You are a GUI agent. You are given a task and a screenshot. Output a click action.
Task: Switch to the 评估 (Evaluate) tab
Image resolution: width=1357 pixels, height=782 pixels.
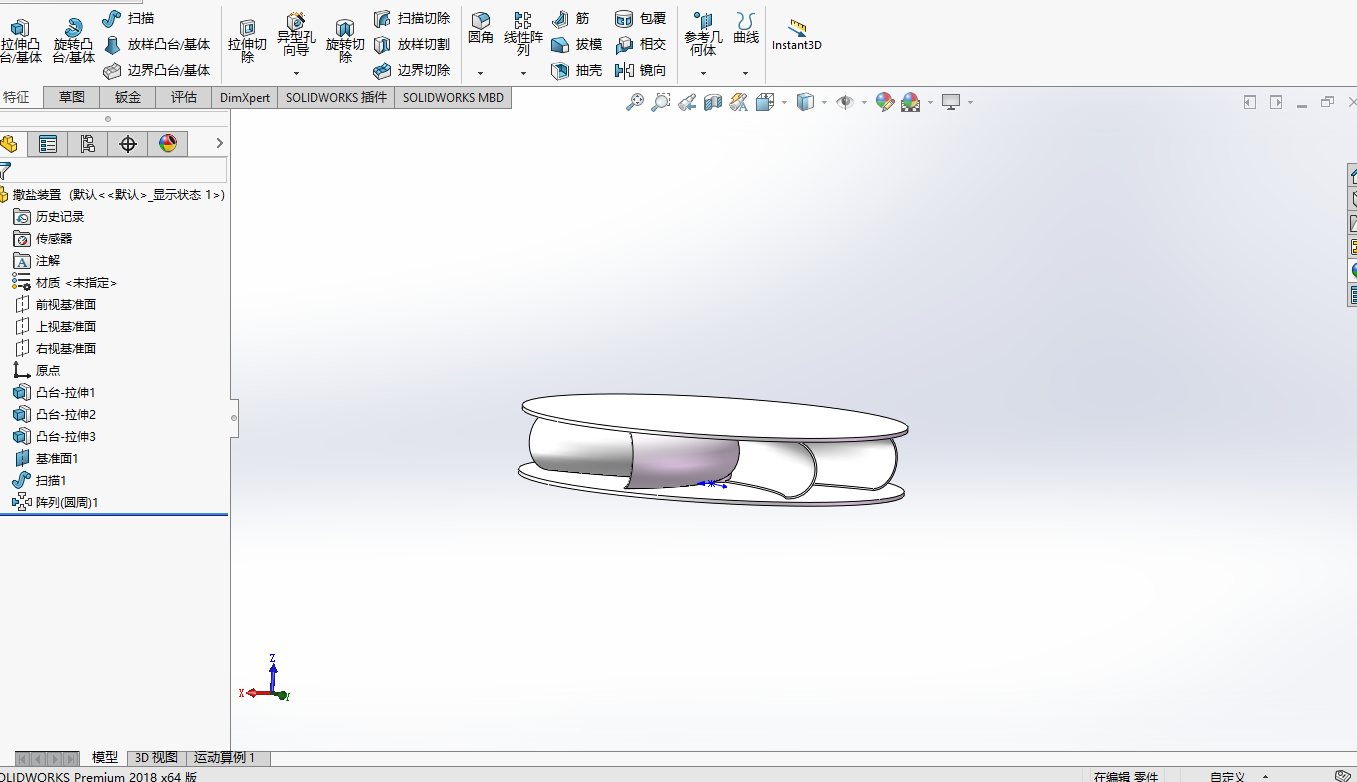(x=184, y=97)
